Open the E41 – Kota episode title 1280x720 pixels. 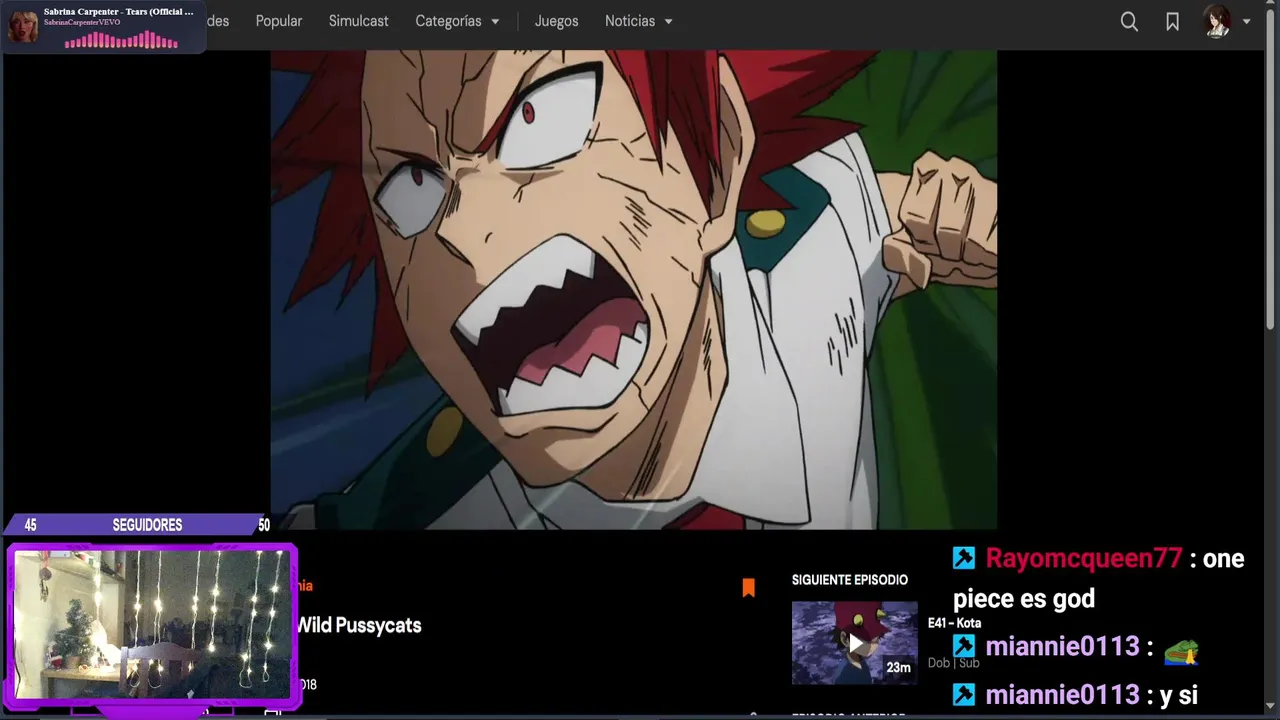click(954, 623)
